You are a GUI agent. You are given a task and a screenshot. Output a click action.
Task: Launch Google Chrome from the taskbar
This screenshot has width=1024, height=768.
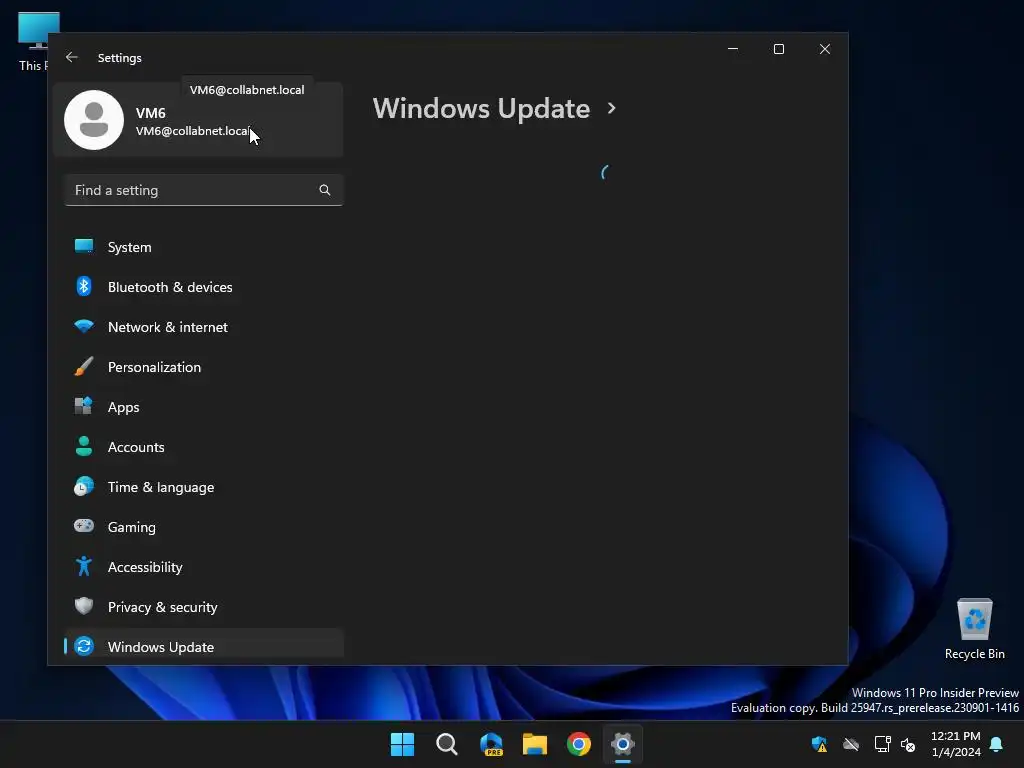pos(579,744)
